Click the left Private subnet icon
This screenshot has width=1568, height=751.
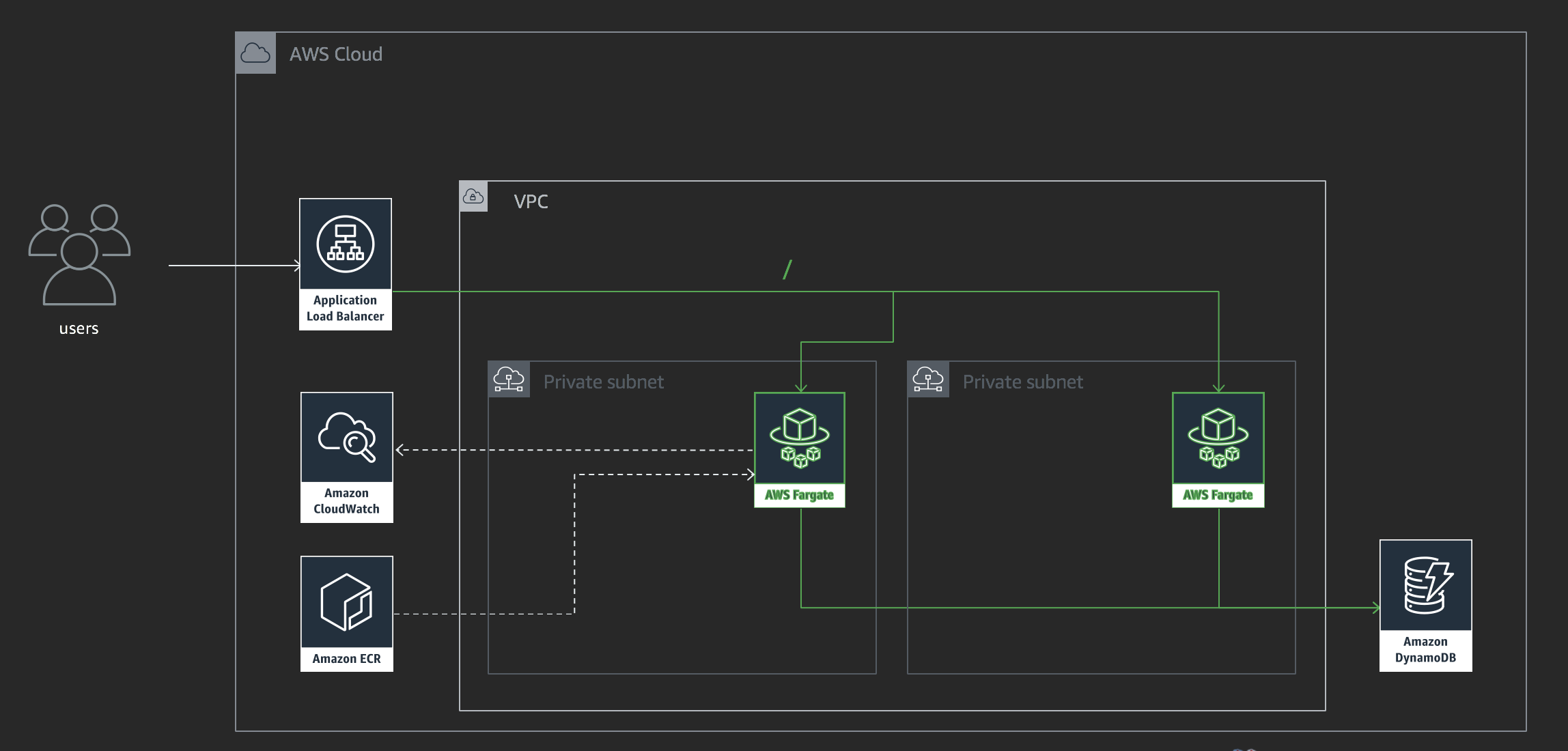coord(509,379)
